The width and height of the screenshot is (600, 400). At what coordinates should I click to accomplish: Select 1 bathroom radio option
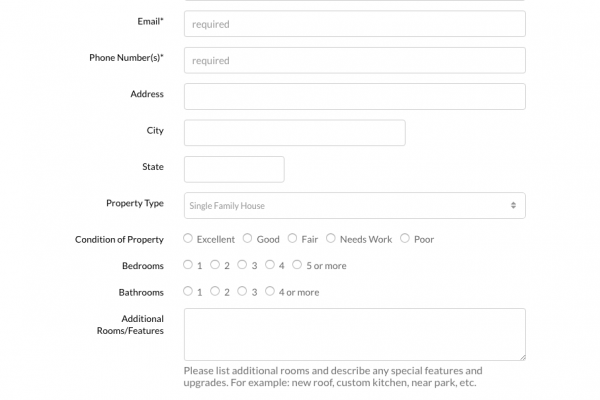click(x=188, y=292)
